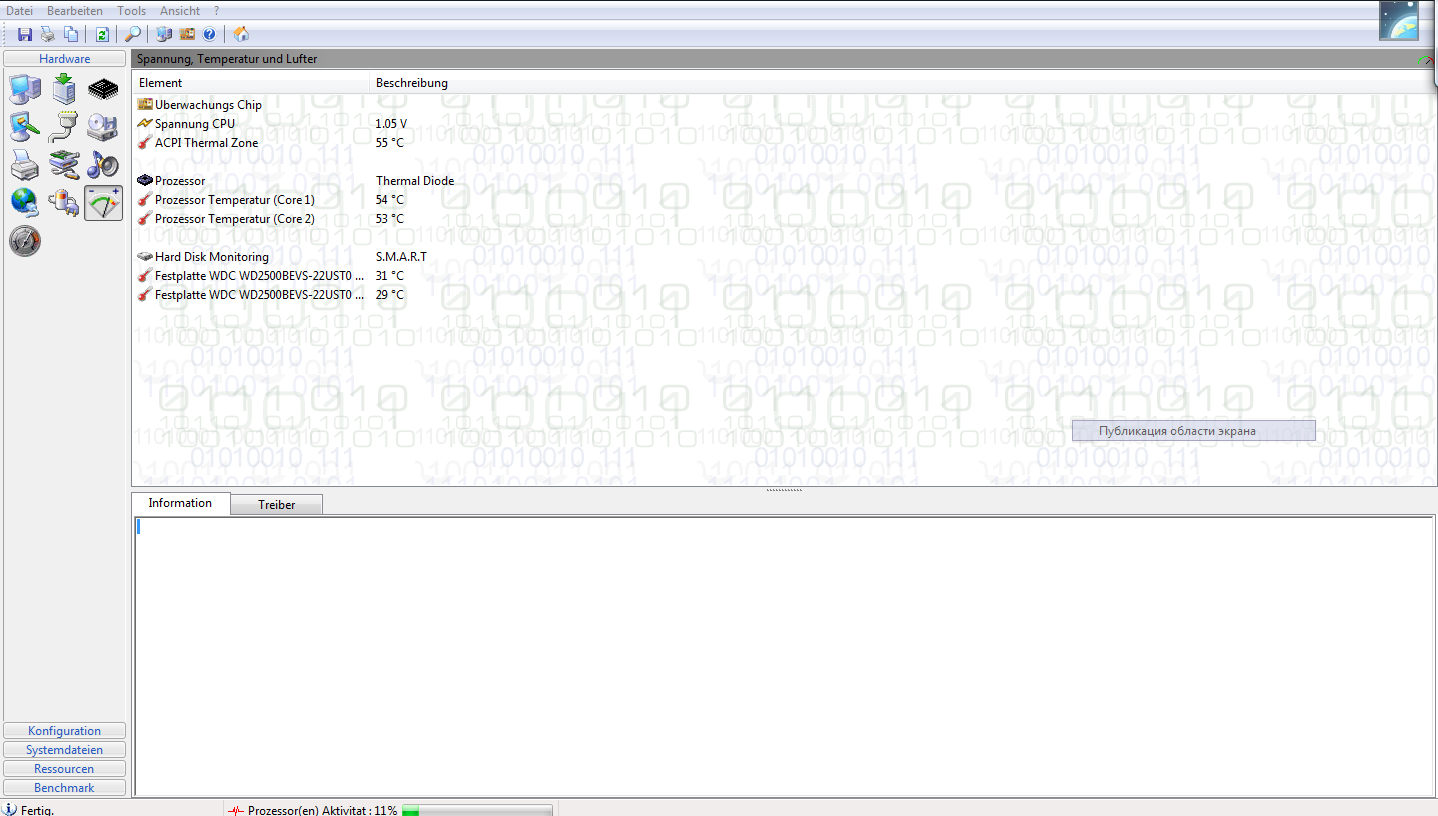Click the green Refresh toolbar icon
1438x816 pixels.
102,34
